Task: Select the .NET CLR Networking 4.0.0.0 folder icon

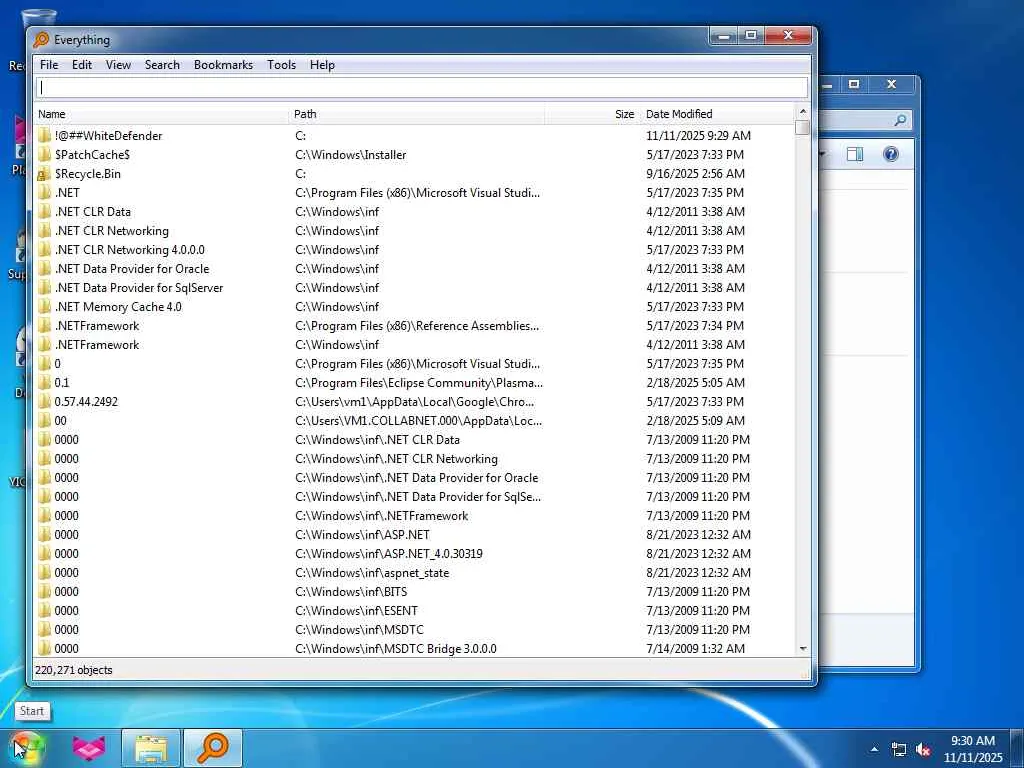Action: coord(44,249)
